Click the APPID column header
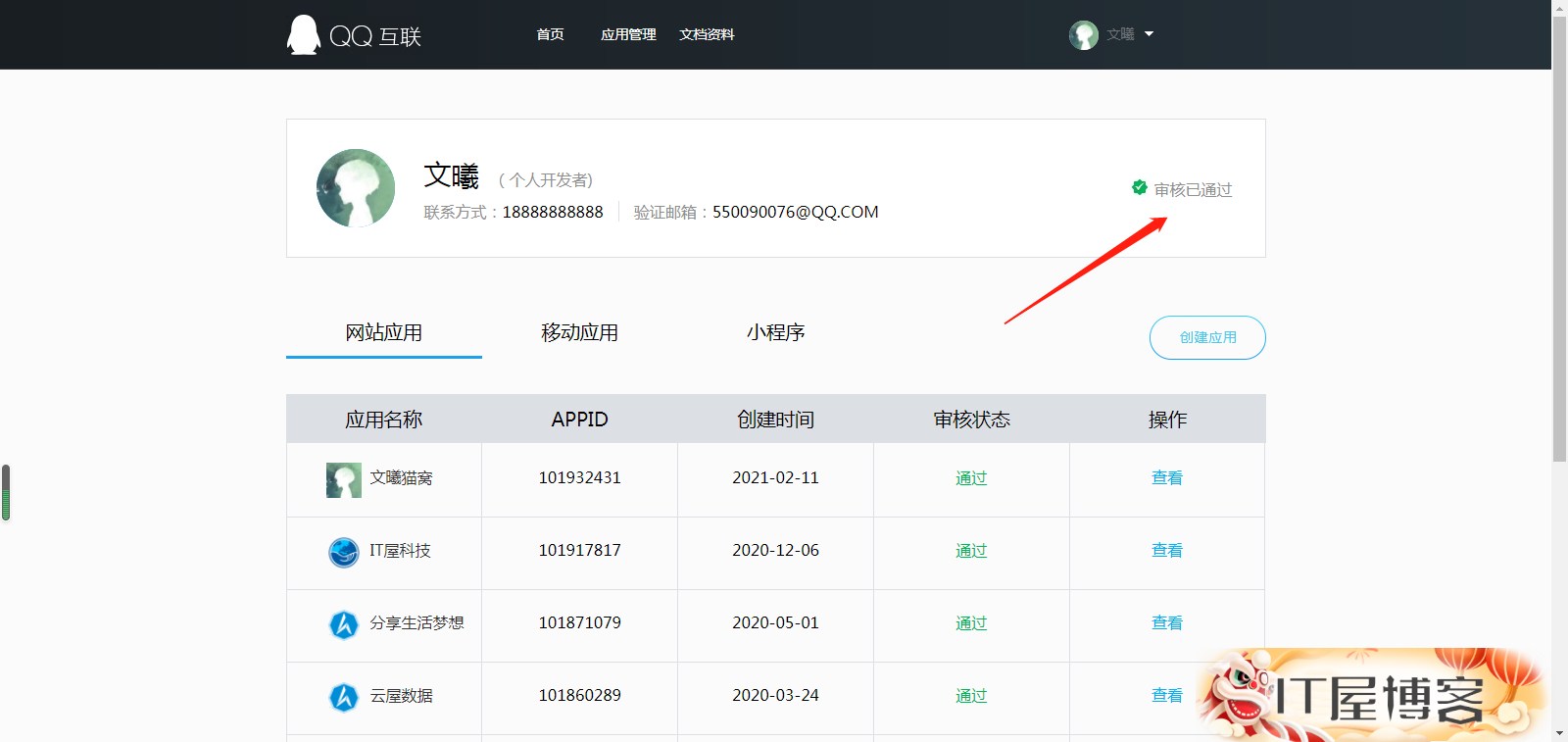Screen dimensions: 1568x742 point(580,420)
